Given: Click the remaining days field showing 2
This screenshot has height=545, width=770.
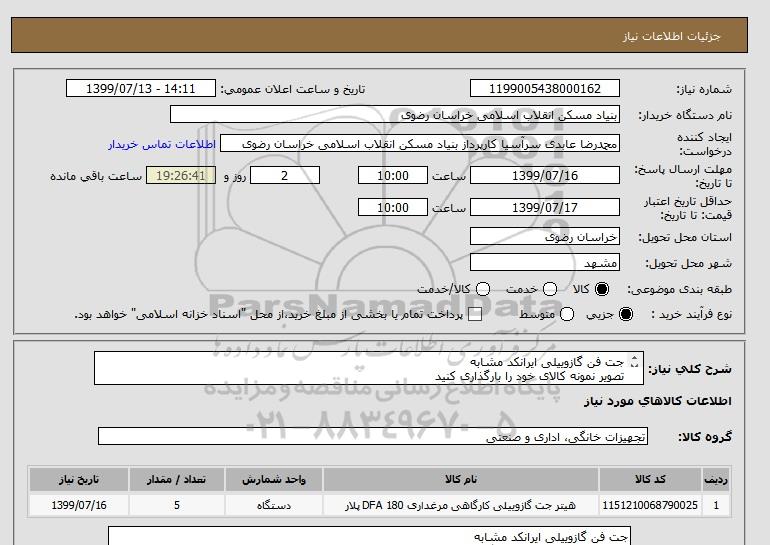Looking at the screenshot, I should click(x=285, y=175).
